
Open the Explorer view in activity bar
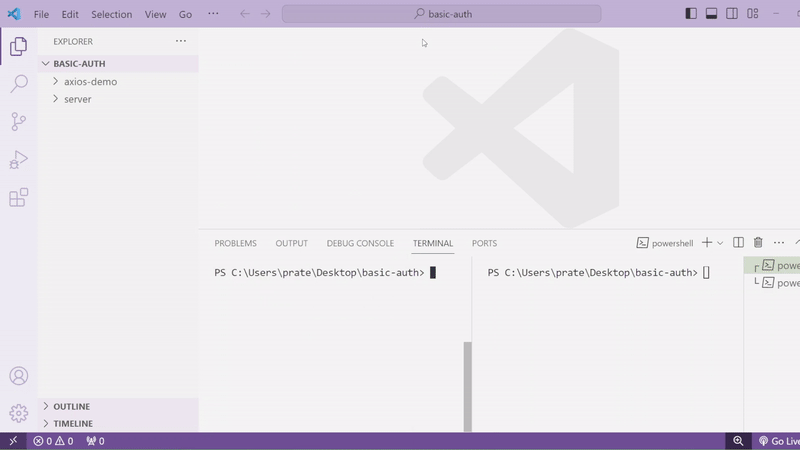pos(18,46)
